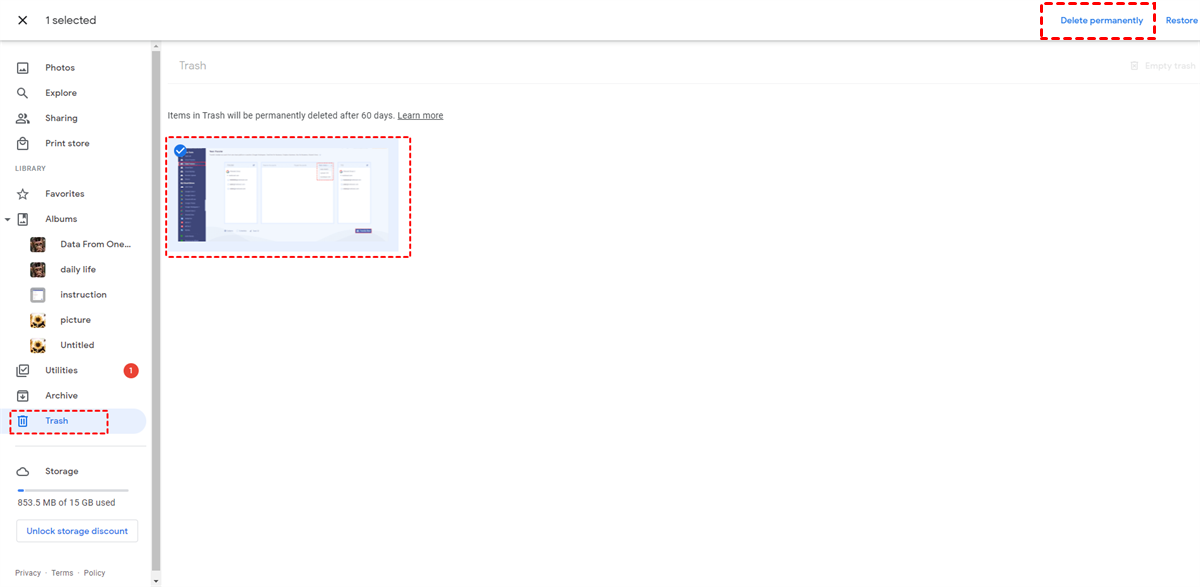Click the 'Utilities' label

pyautogui.click(x=61, y=370)
